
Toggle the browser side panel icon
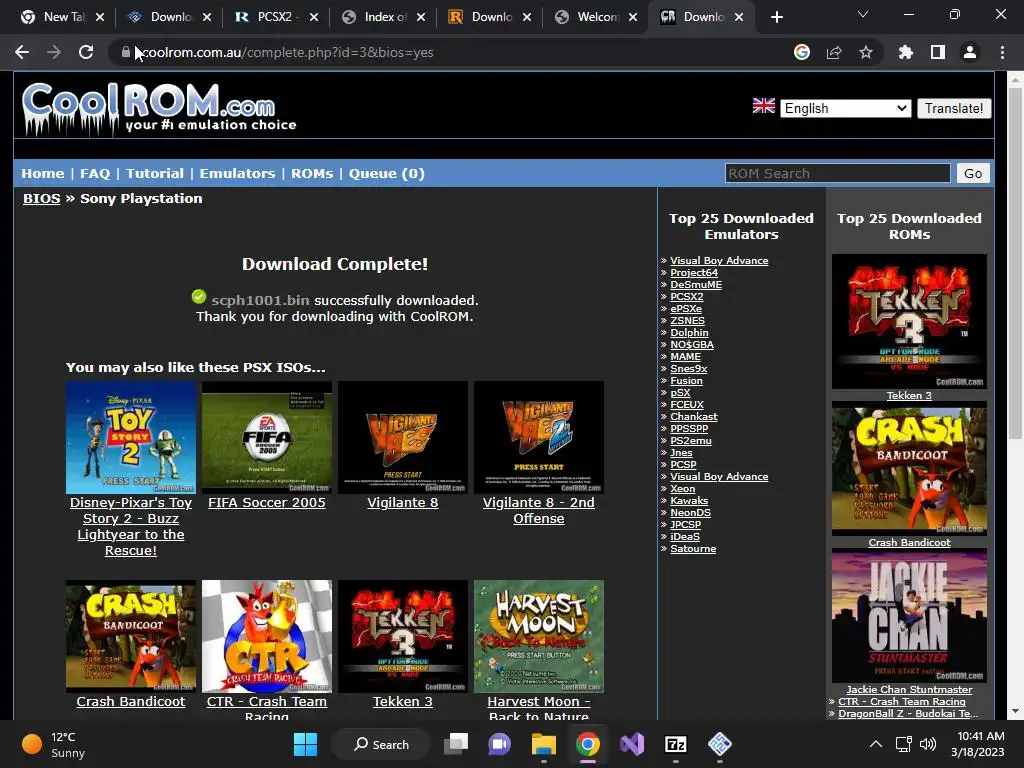938,52
